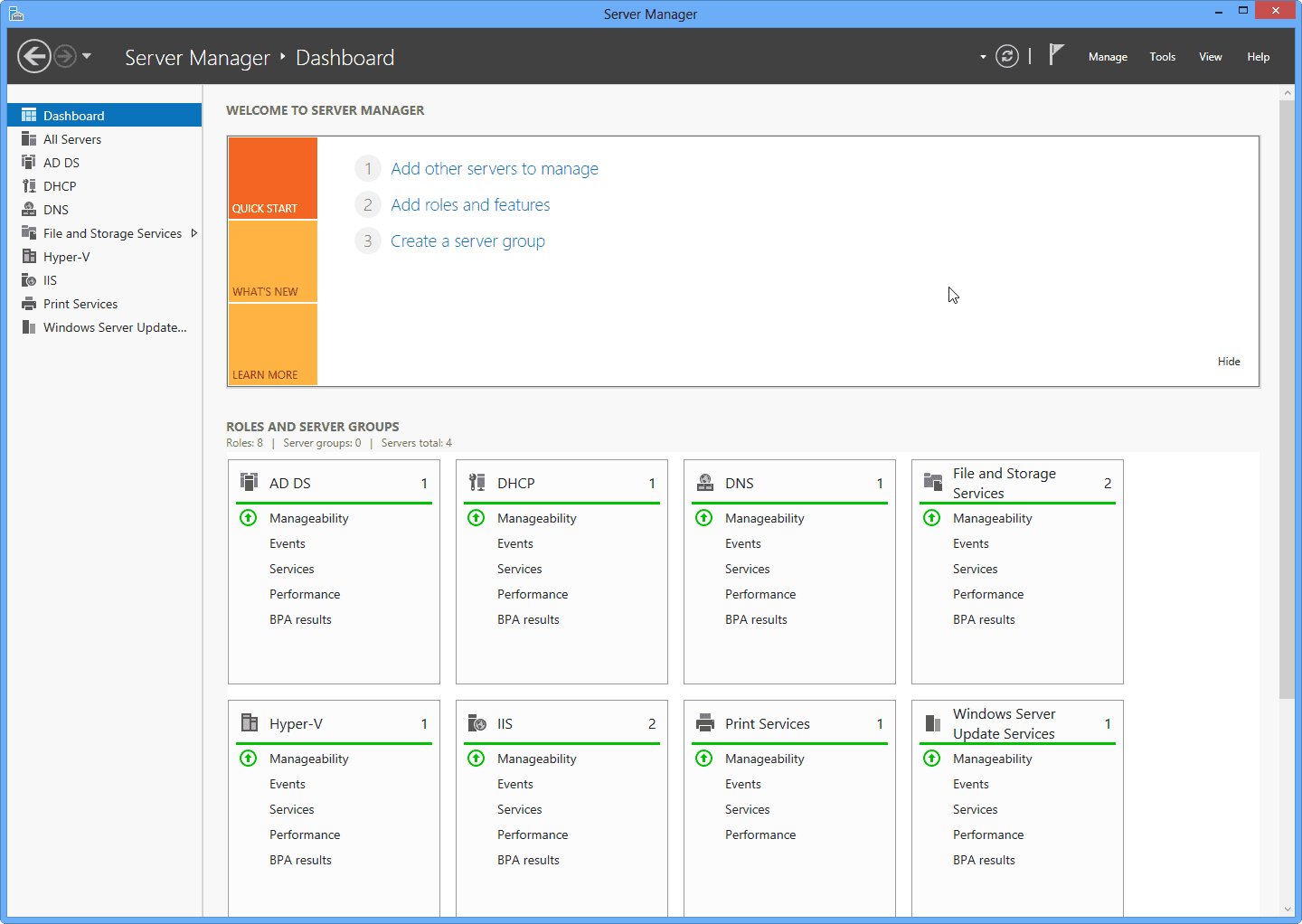
Task: Open the Tools menu
Action: click(1162, 57)
